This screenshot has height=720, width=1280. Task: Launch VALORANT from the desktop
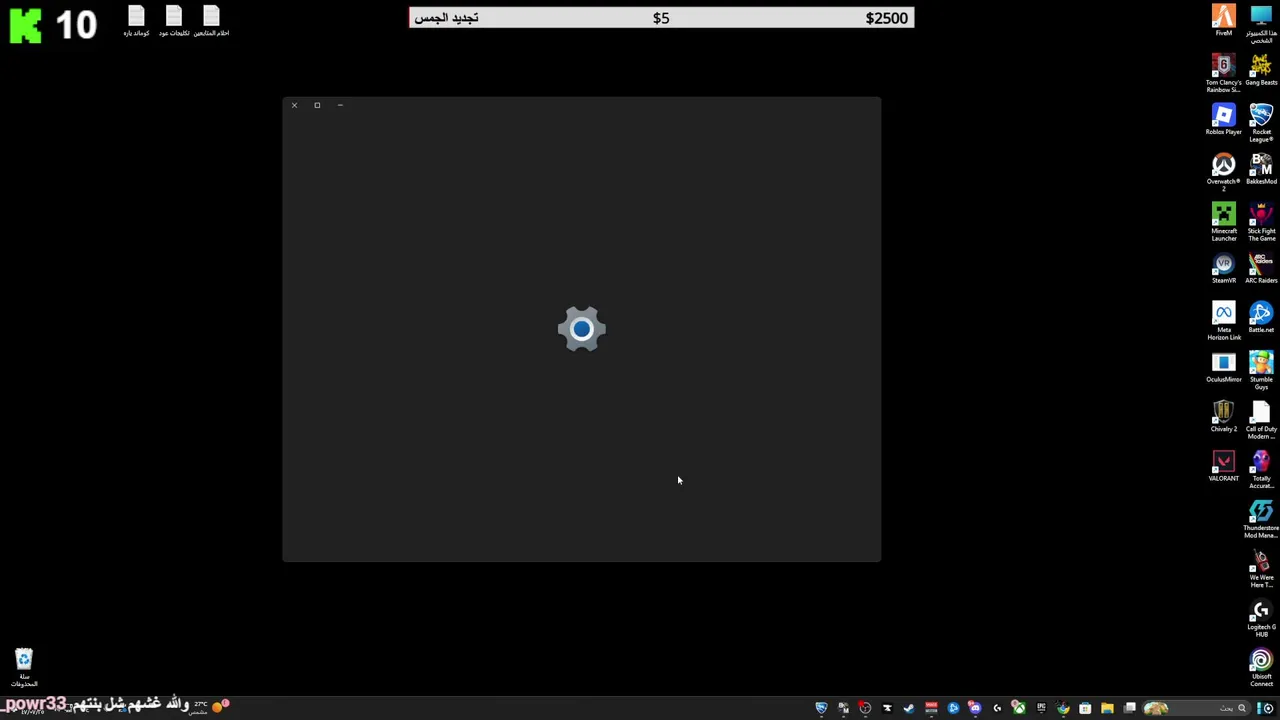1224,466
